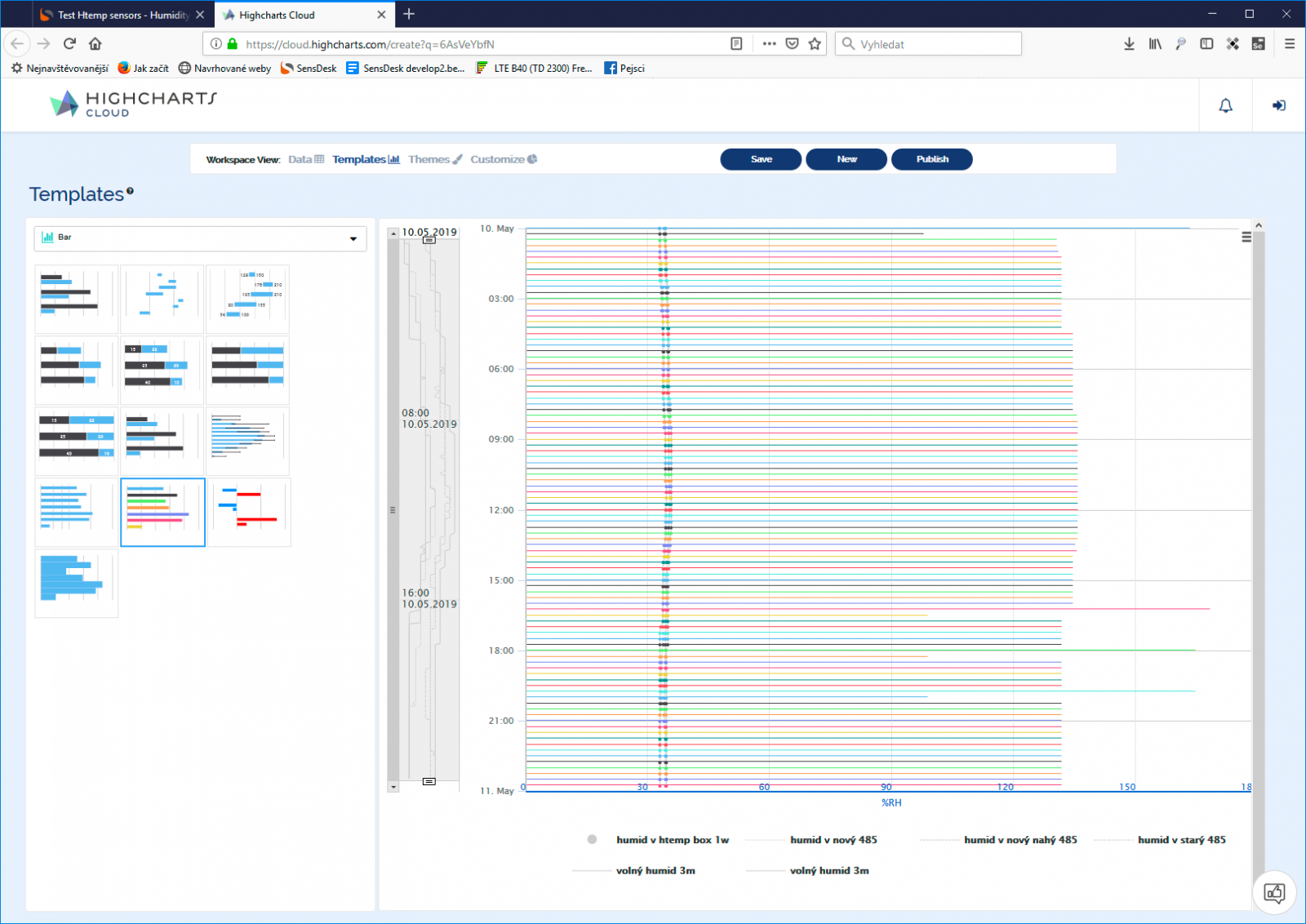This screenshot has width=1306, height=924.
Task: Click the navigator scrollbar grip
Action: [393, 510]
